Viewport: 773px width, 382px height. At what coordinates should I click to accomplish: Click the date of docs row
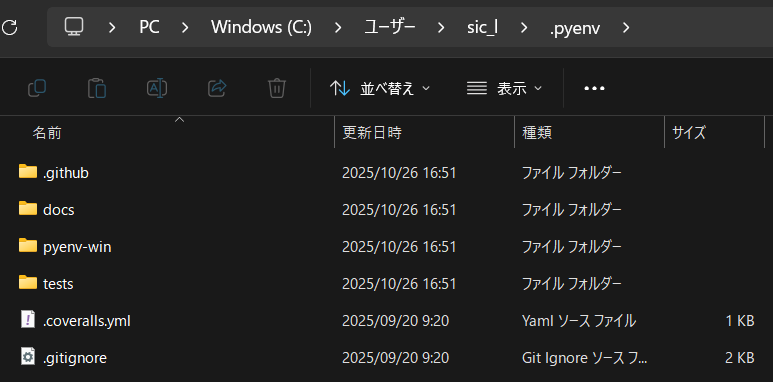tap(399, 210)
